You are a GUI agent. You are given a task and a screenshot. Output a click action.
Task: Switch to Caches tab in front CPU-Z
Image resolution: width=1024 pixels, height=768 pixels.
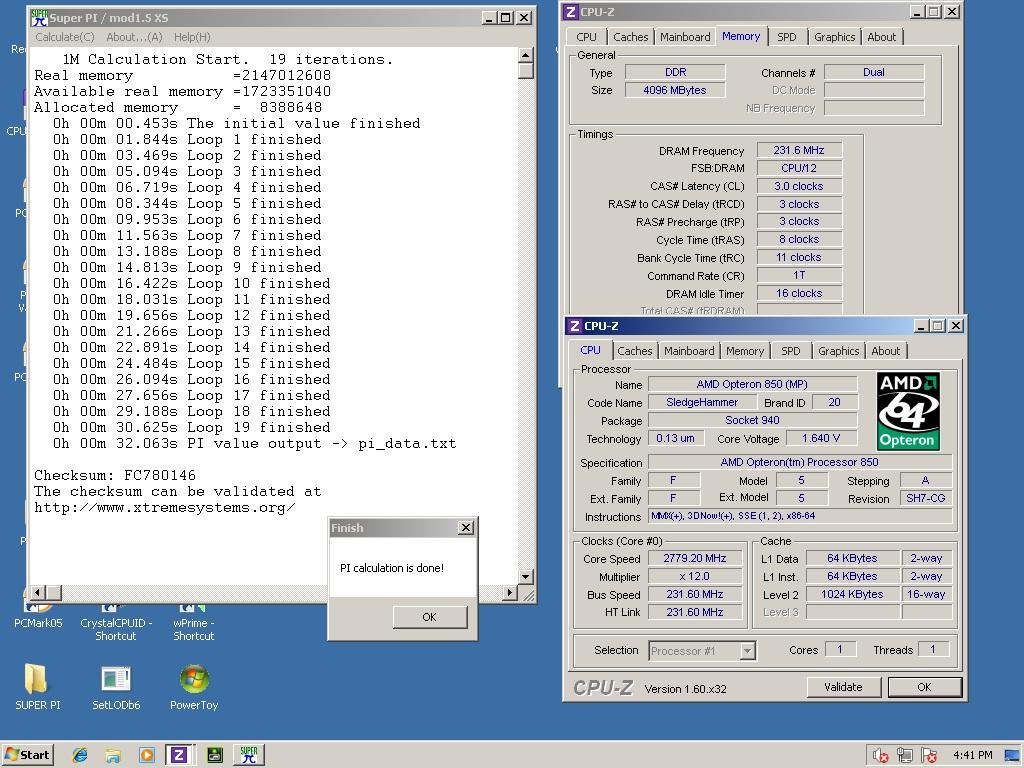[x=635, y=351]
